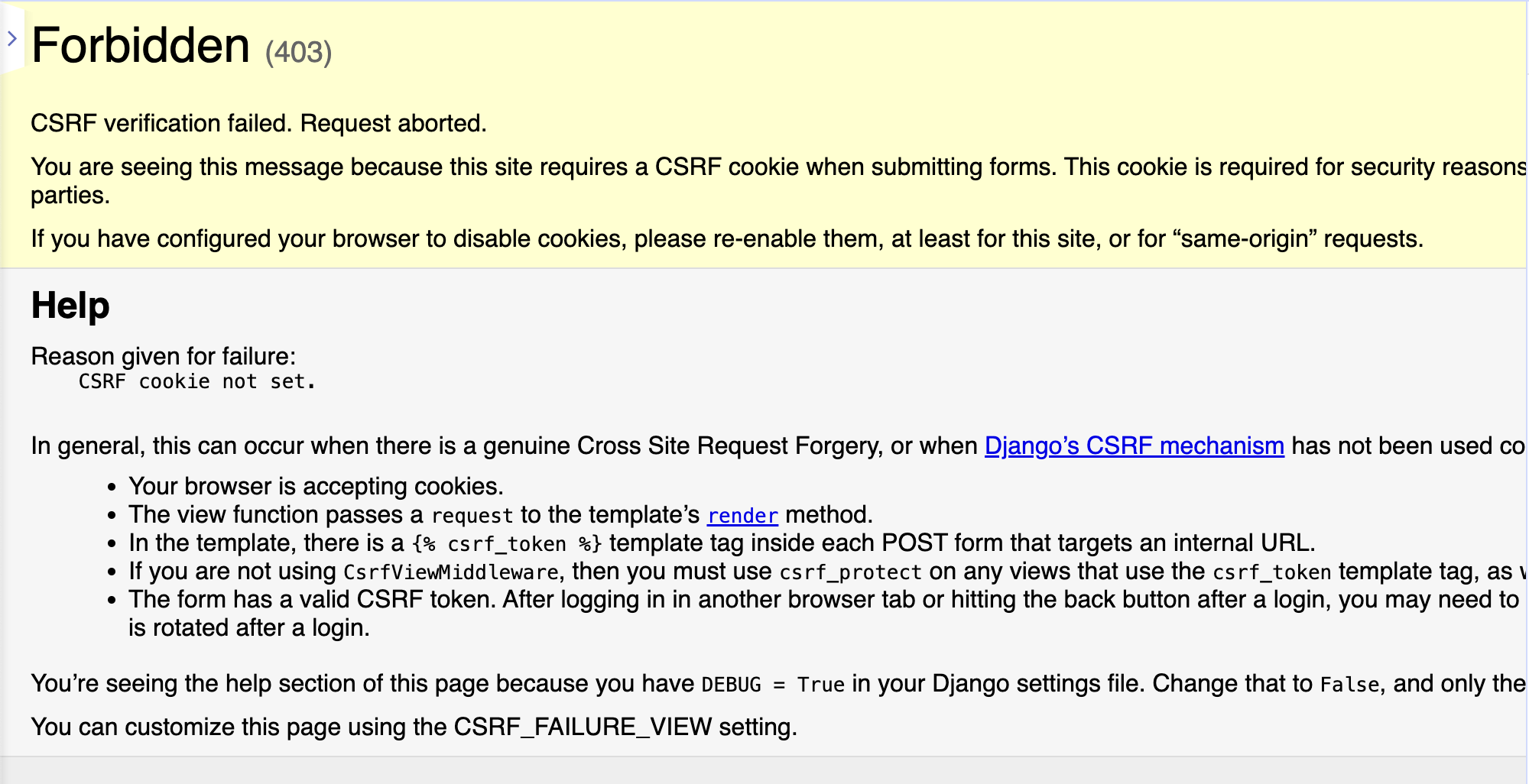This screenshot has width=1529, height=784.
Task: Click the csrf_protect code word
Action: point(850,572)
